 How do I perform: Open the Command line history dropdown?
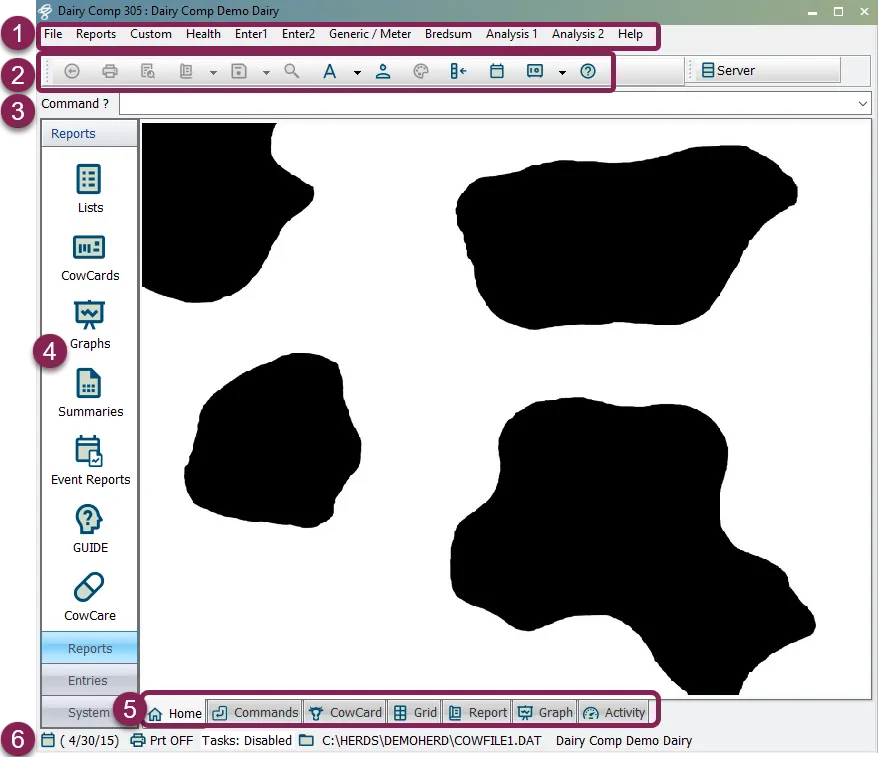coord(862,104)
